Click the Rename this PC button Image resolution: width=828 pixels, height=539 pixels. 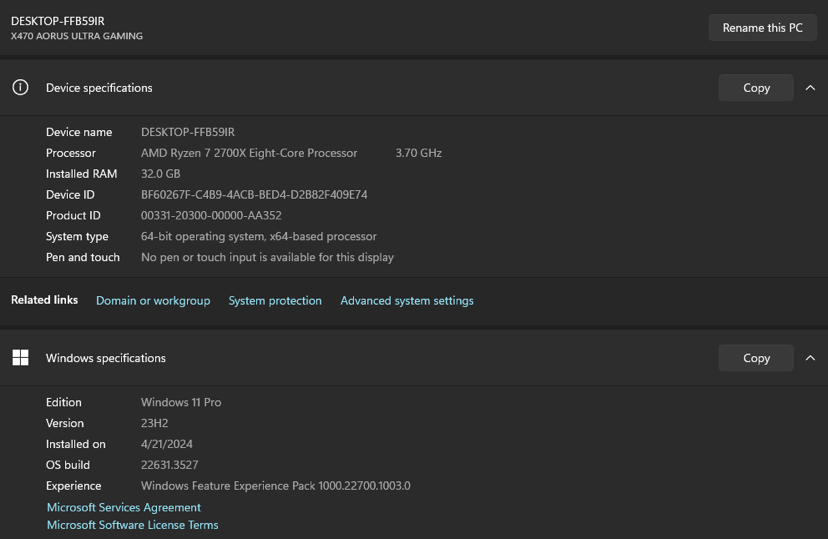point(762,28)
